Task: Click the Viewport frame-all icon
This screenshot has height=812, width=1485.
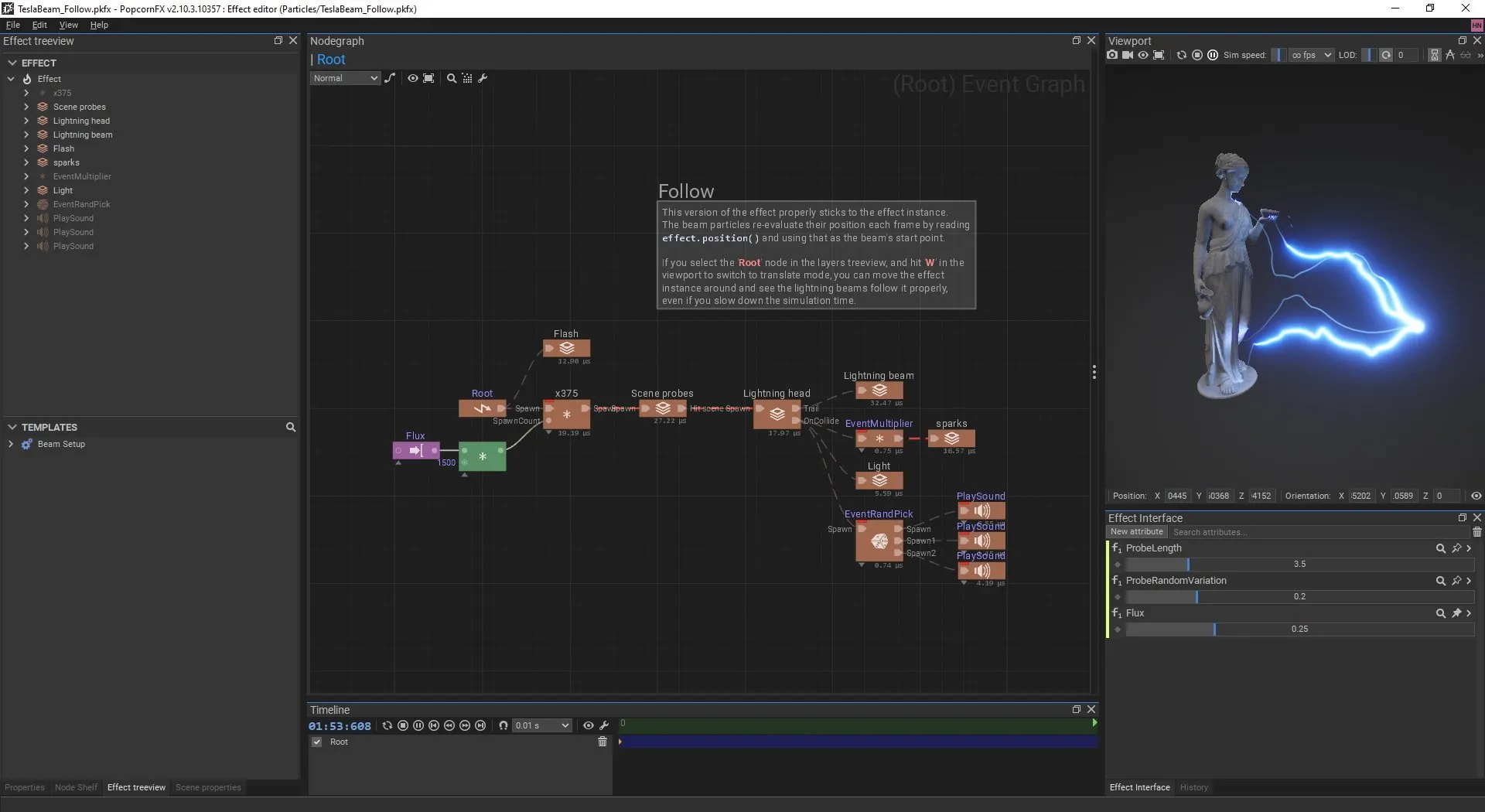Action: coord(1159,55)
